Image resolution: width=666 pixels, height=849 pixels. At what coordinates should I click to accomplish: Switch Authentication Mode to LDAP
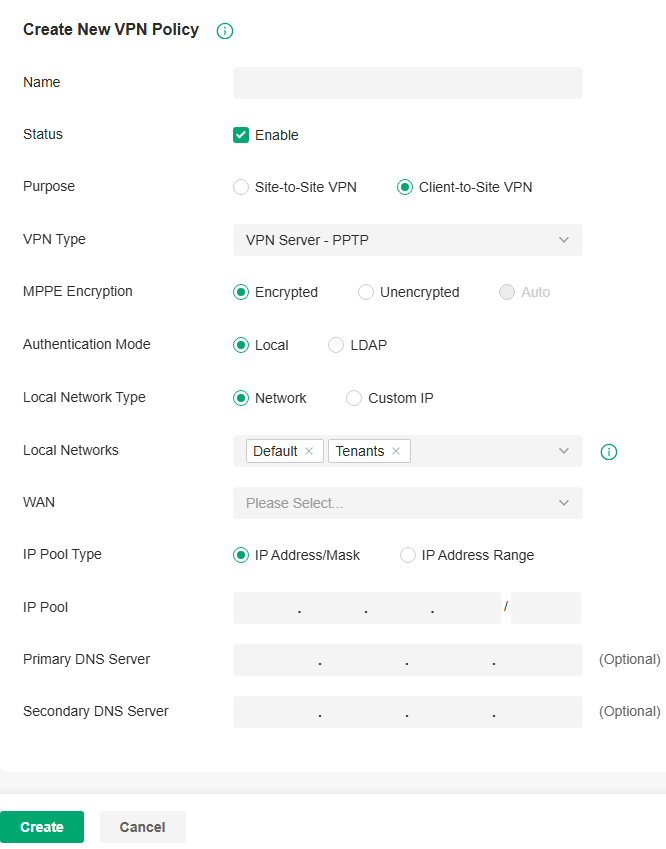coord(336,344)
